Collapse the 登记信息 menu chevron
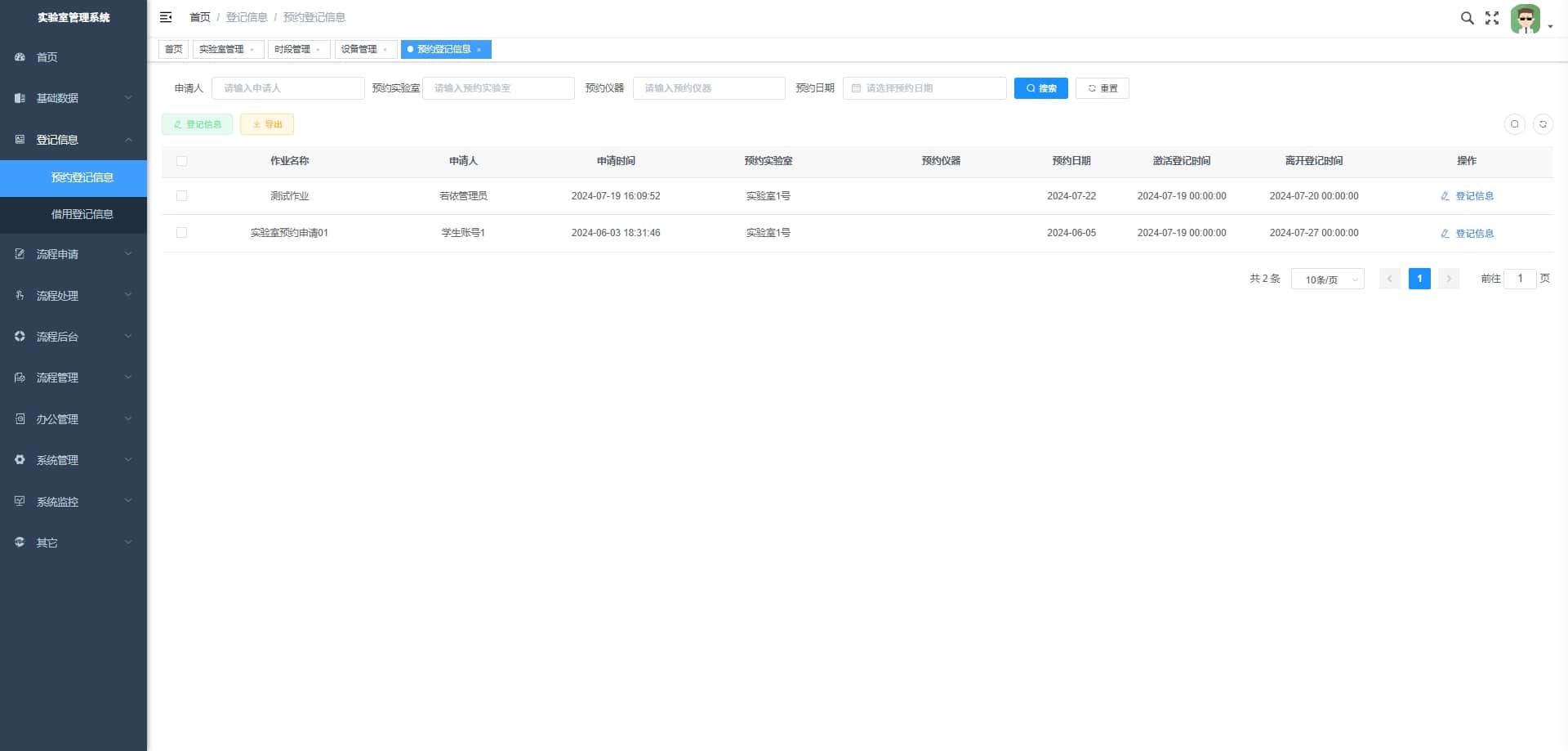 pos(128,140)
